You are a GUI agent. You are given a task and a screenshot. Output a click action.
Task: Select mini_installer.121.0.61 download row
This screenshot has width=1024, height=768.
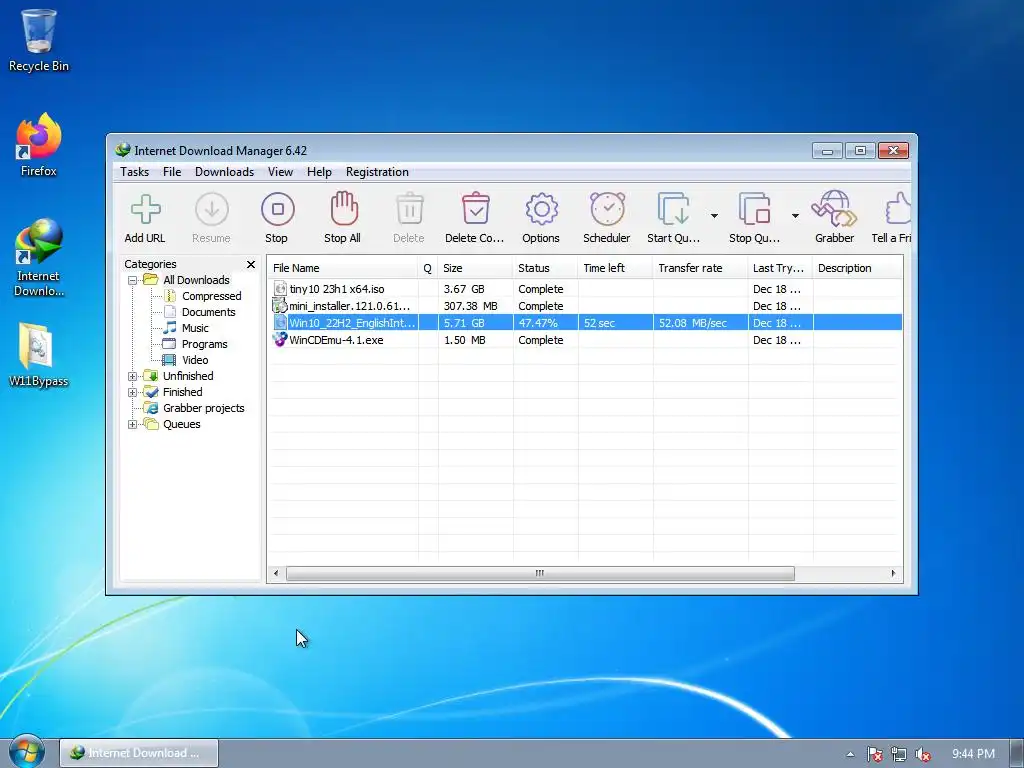tap(585, 306)
